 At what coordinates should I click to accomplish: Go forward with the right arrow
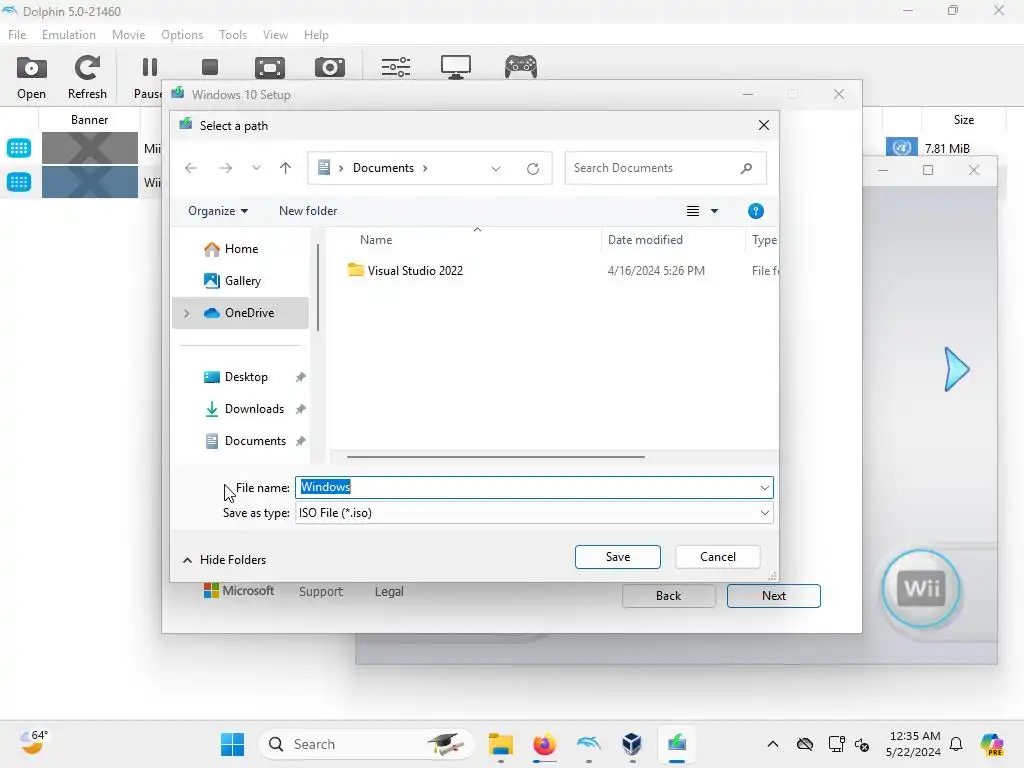tap(226, 168)
